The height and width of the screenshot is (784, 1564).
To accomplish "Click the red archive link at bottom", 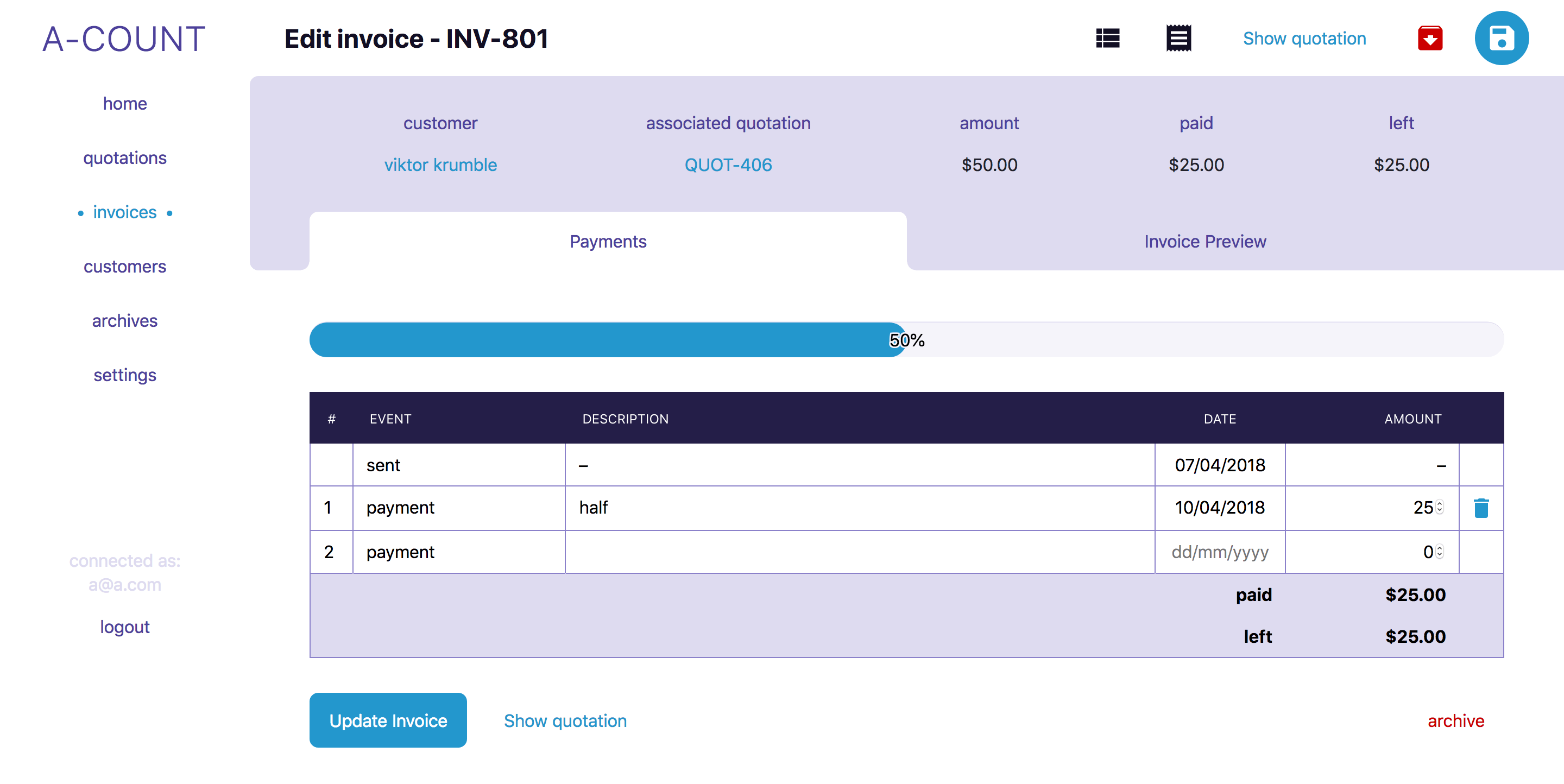I will coord(1455,720).
